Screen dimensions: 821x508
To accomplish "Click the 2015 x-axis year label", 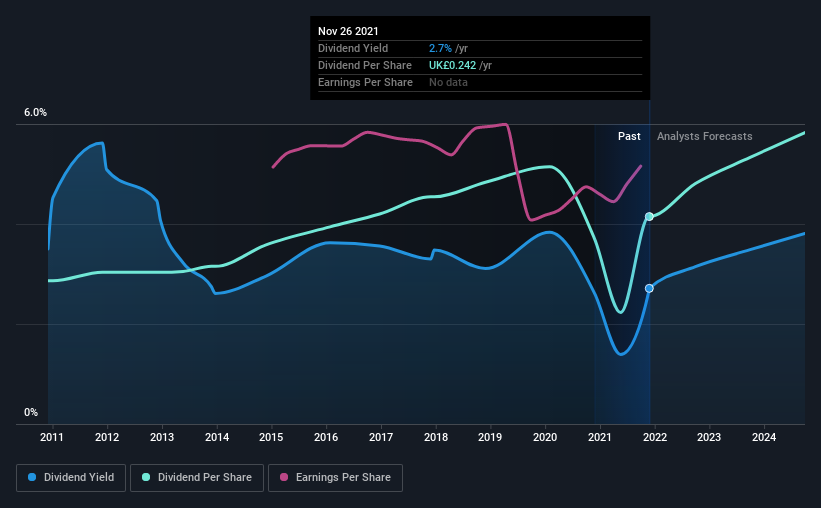I will click(271, 437).
